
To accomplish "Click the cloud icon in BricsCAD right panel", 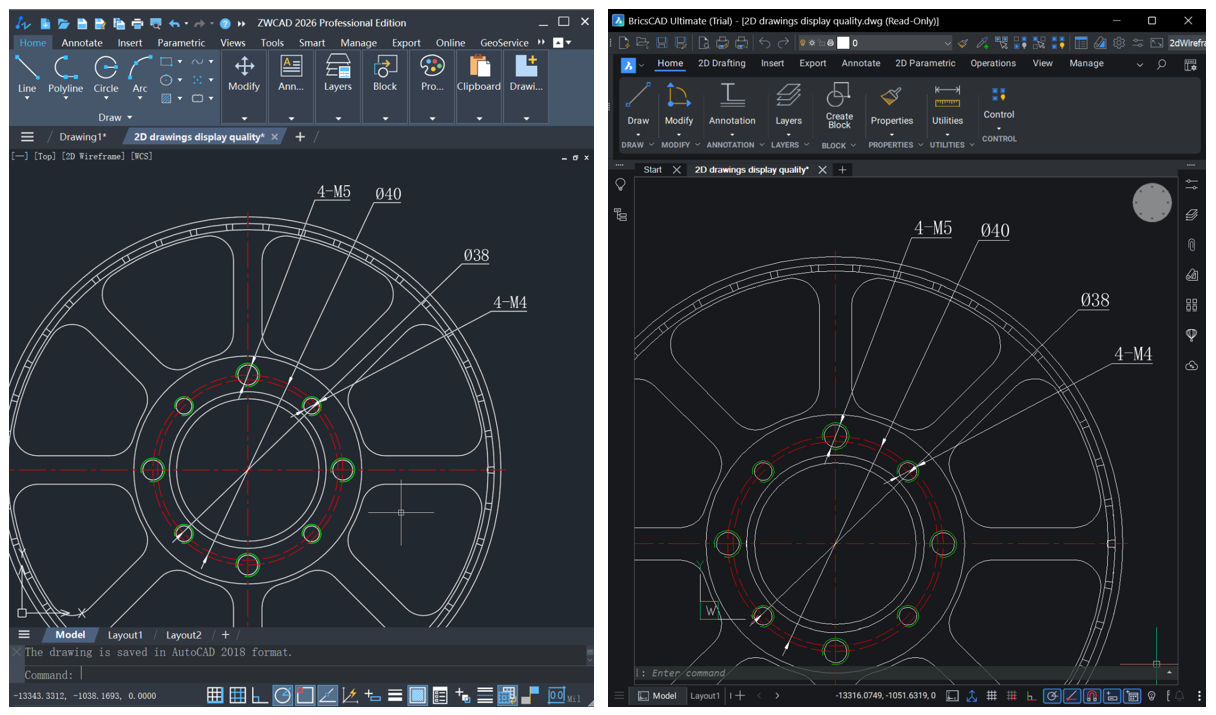I will [1191, 366].
